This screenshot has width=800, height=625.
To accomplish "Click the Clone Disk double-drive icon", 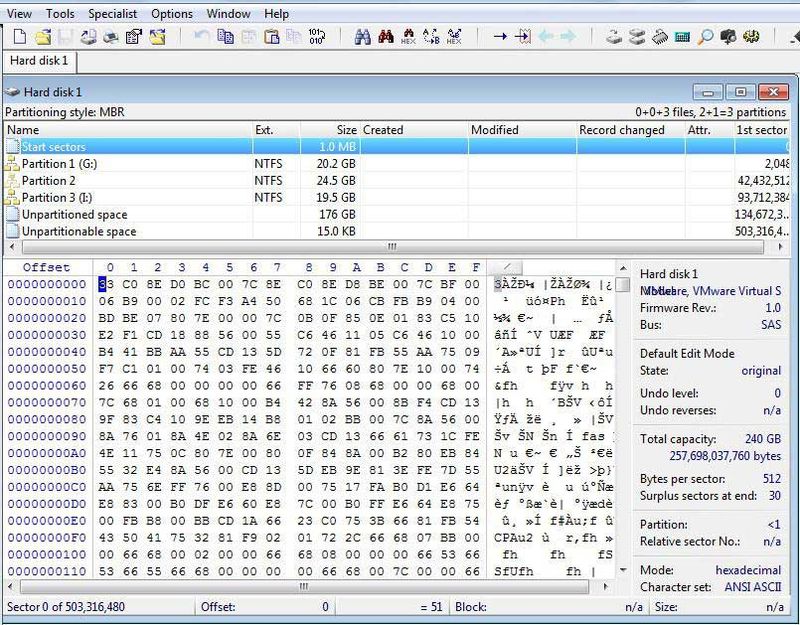I will [637, 36].
